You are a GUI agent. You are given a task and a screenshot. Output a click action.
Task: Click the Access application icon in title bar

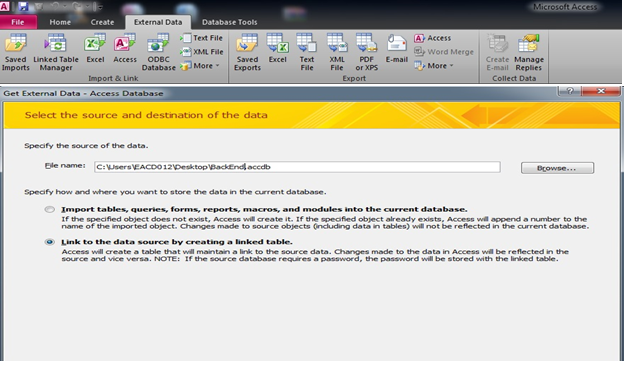[x=4, y=6]
